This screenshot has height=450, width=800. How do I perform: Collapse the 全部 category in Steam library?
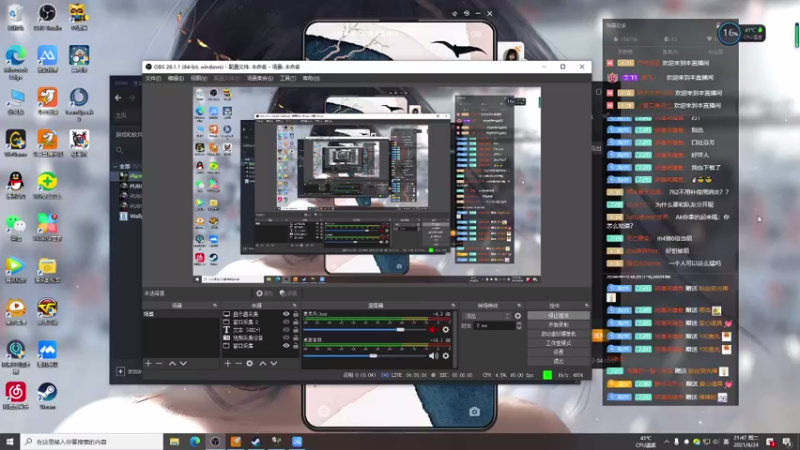(x=116, y=166)
